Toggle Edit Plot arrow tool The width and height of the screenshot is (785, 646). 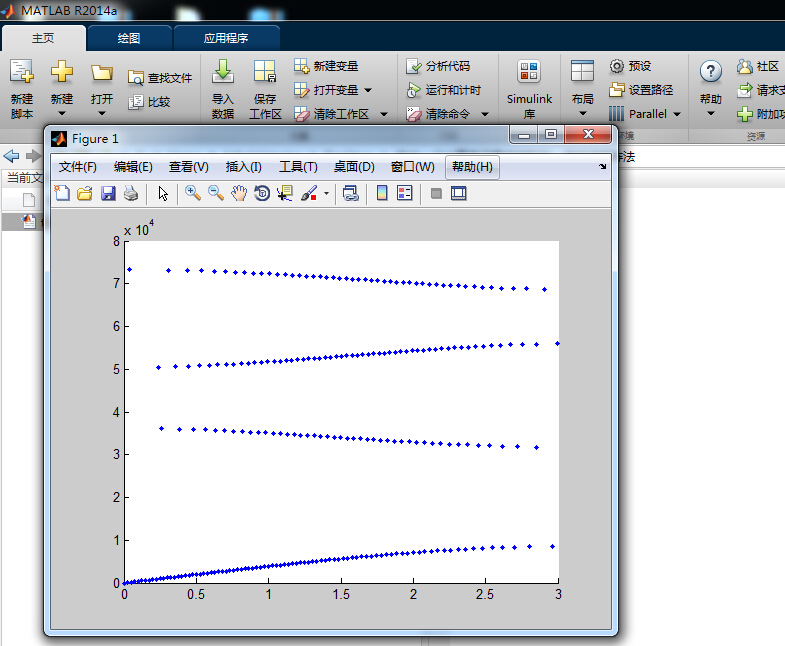(163, 193)
